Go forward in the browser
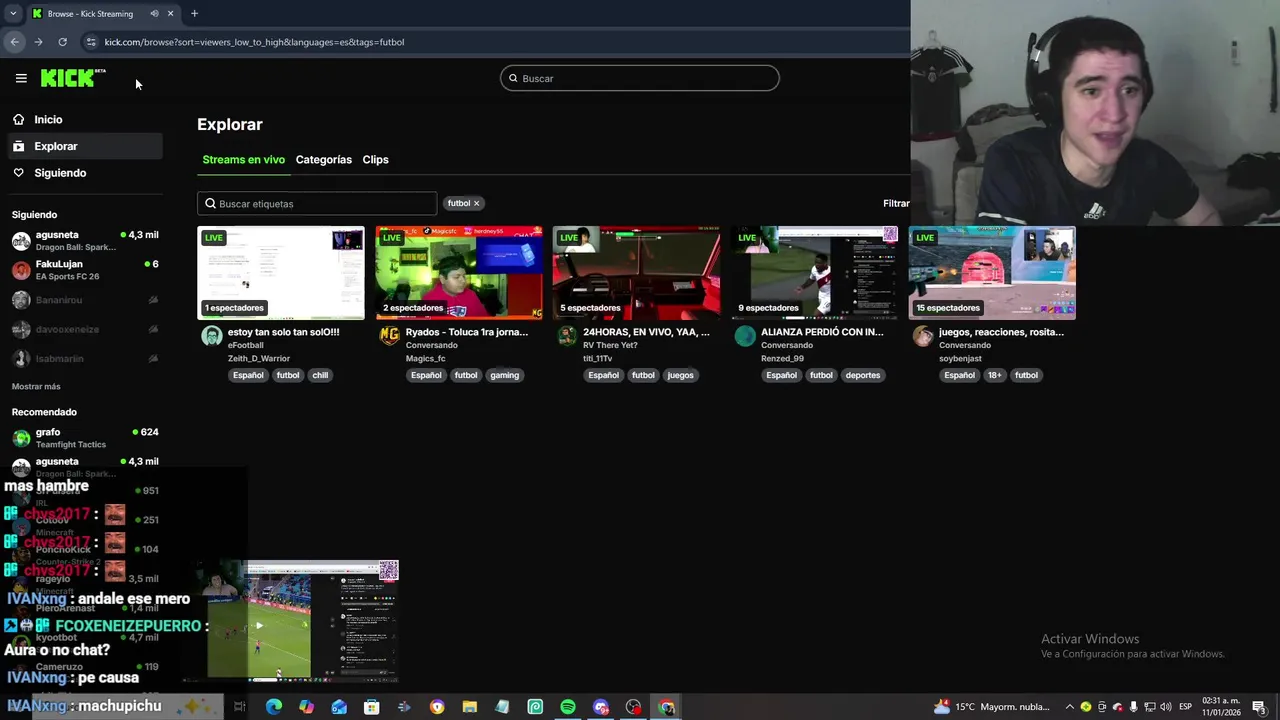The height and width of the screenshot is (720, 1280). click(38, 42)
